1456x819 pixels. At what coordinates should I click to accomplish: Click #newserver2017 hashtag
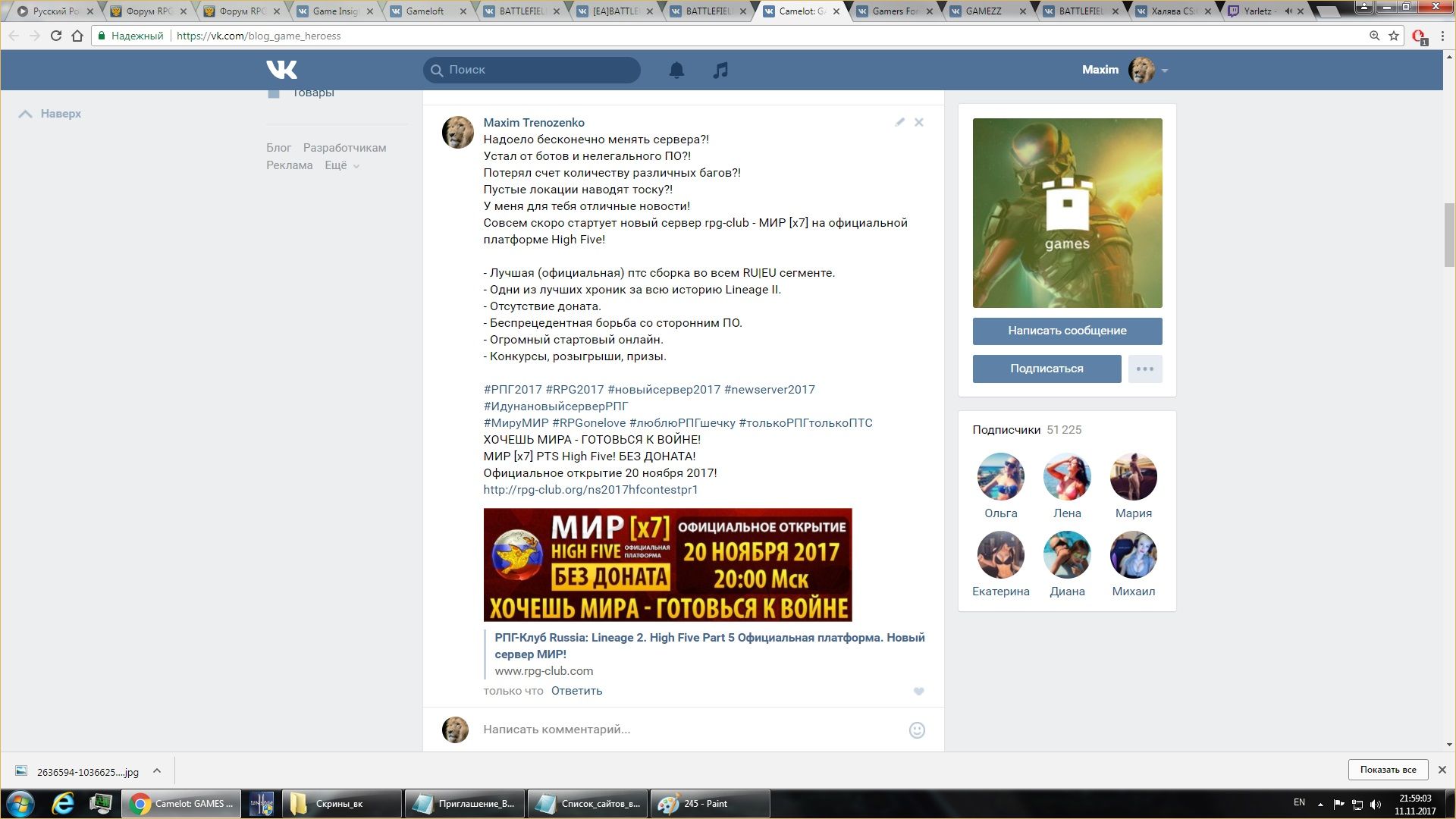(x=770, y=390)
